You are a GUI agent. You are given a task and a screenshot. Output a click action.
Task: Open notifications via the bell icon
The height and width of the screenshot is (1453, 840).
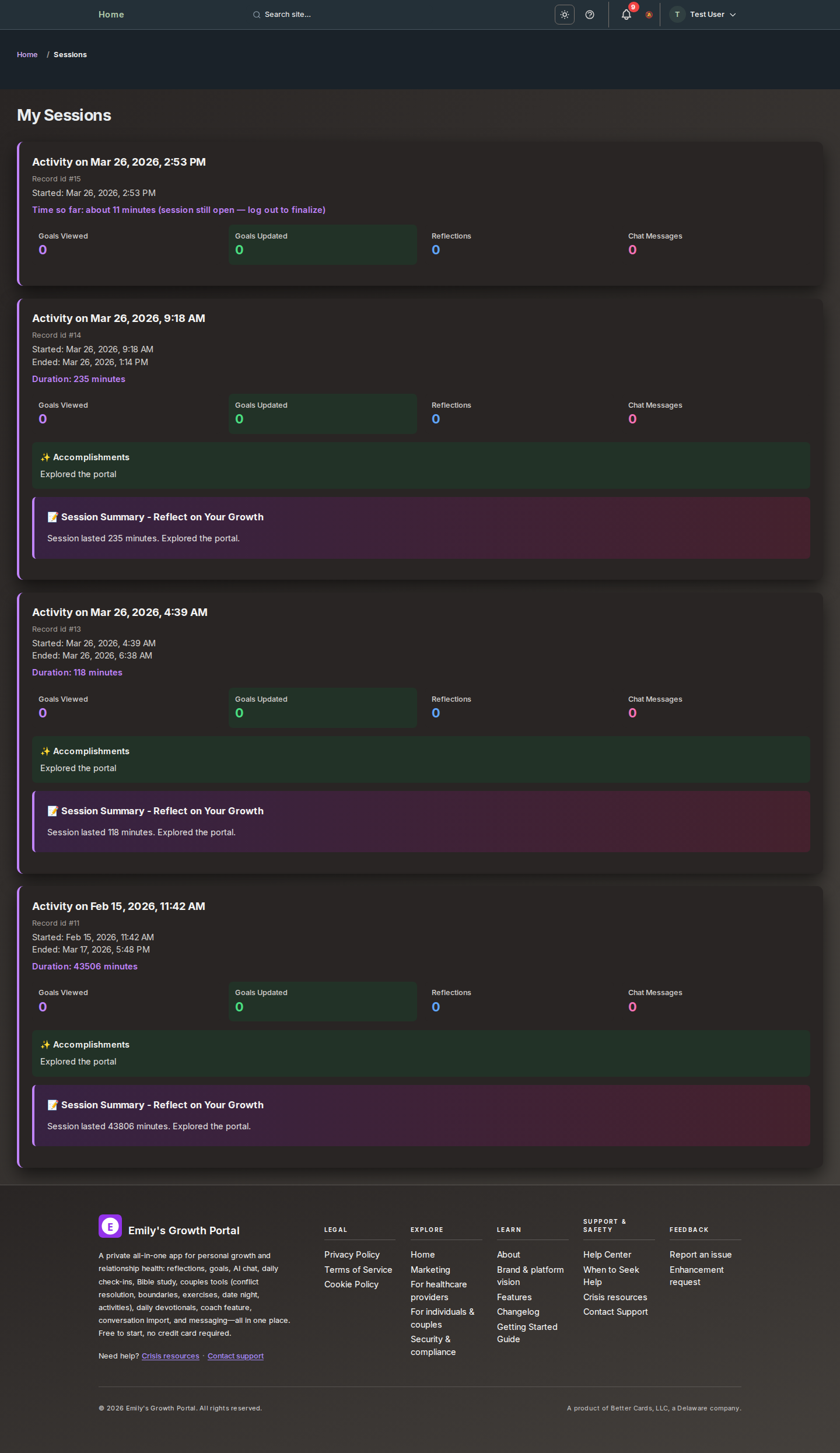pyautogui.click(x=625, y=14)
